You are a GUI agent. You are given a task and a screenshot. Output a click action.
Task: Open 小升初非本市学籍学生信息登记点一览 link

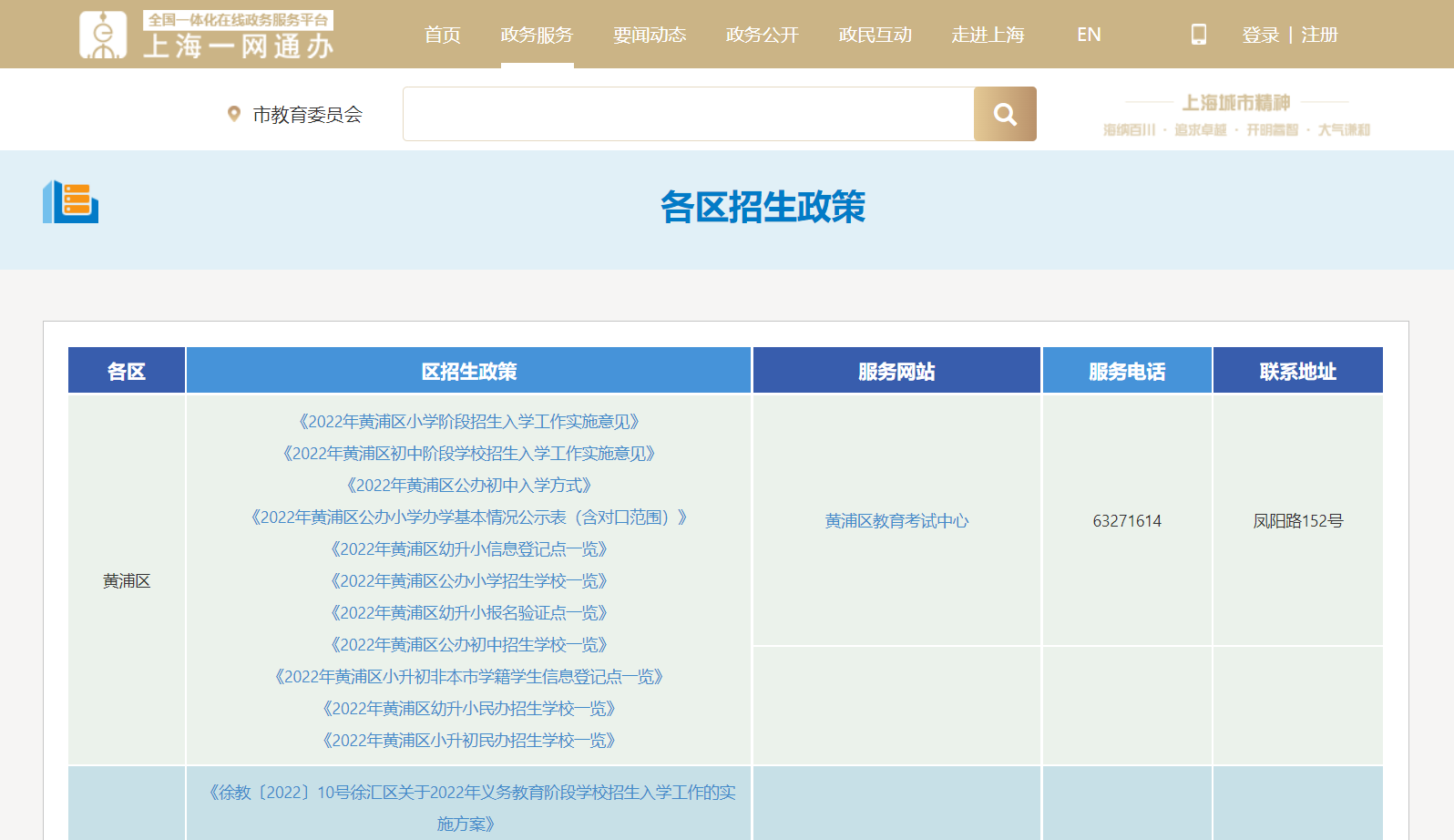click(x=469, y=677)
